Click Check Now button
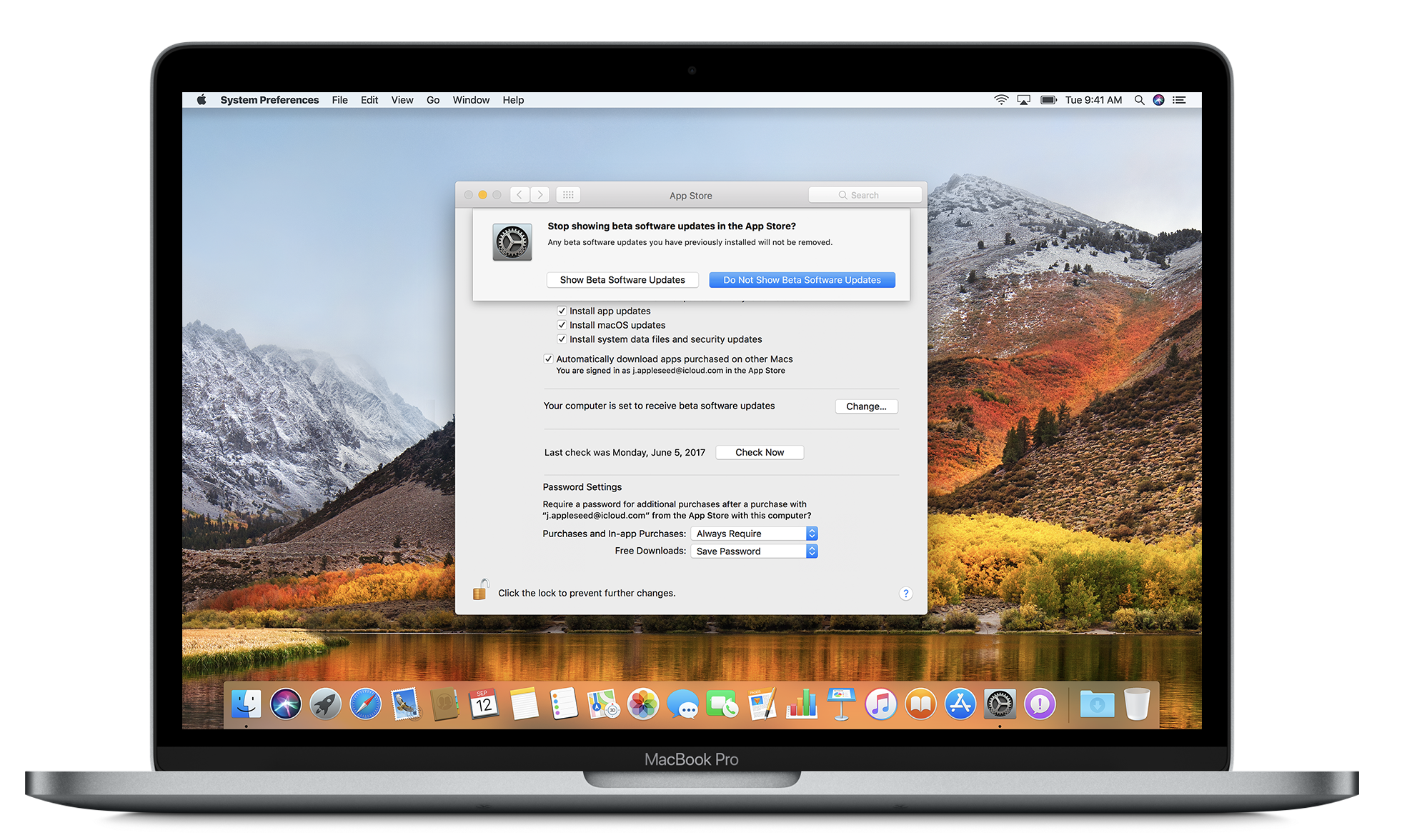This screenshot has height=840, width=1402. pyautogui.click(x=760, y=452)
